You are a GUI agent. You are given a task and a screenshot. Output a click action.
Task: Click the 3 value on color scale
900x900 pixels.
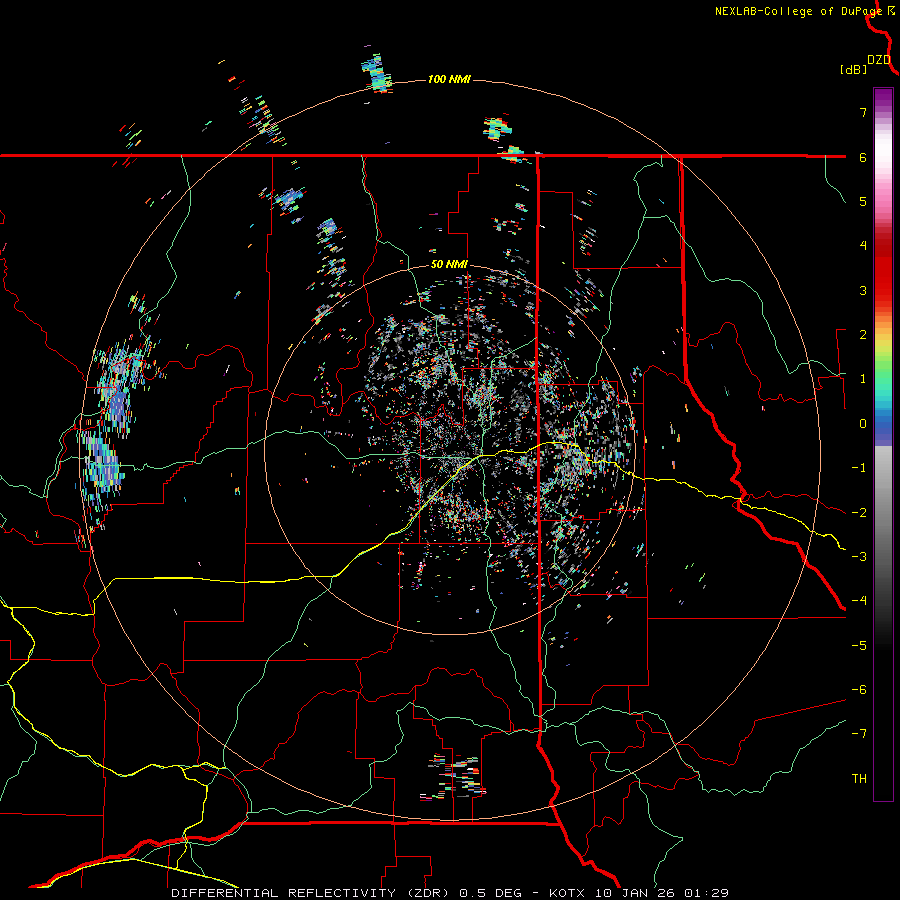coord(863,290)
